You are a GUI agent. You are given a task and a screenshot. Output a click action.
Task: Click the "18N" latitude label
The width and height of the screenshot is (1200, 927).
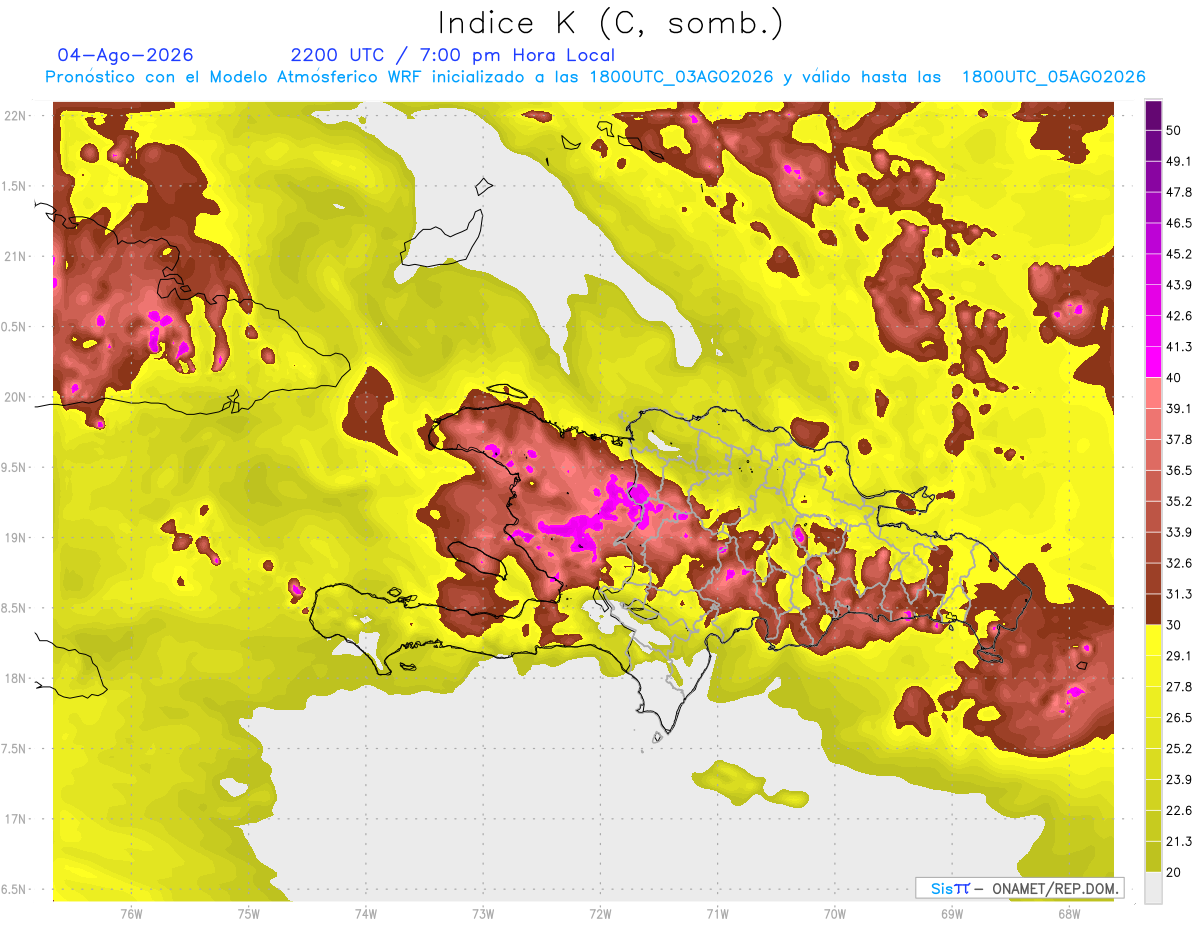[14, 679]
